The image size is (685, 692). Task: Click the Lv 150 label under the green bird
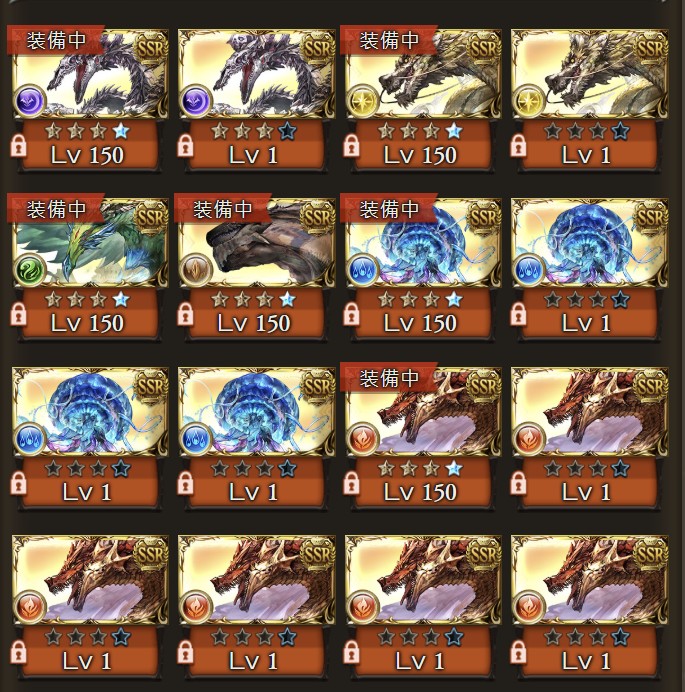(x=87, y=323)
